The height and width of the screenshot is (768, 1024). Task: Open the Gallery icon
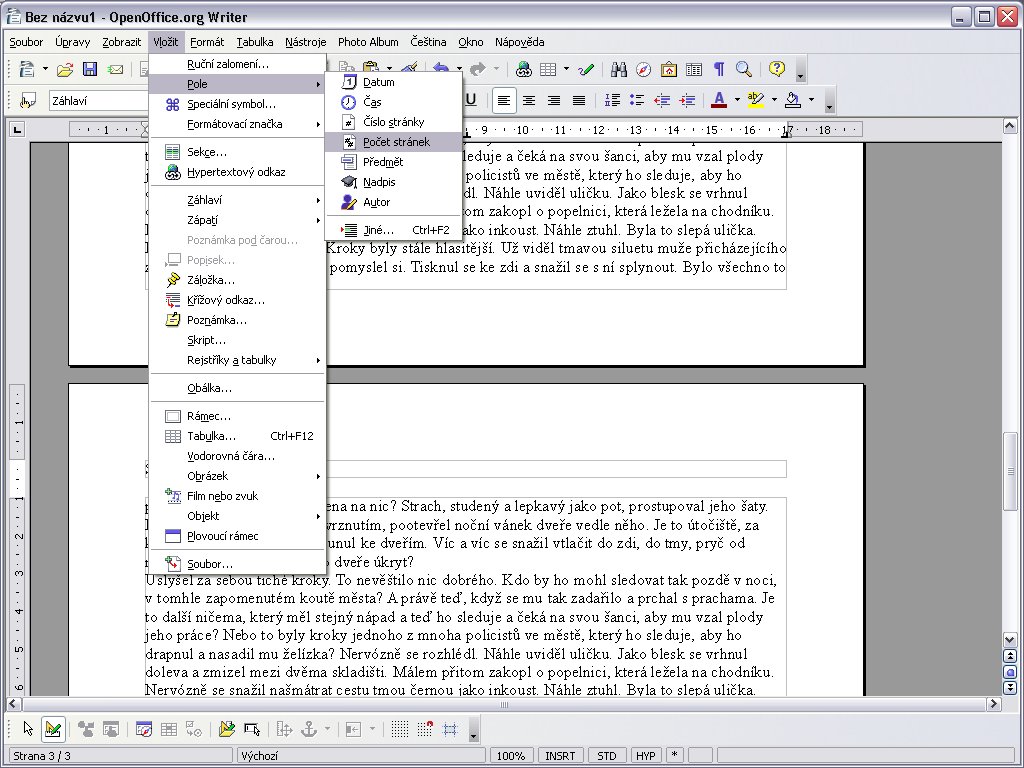[668, 69]
